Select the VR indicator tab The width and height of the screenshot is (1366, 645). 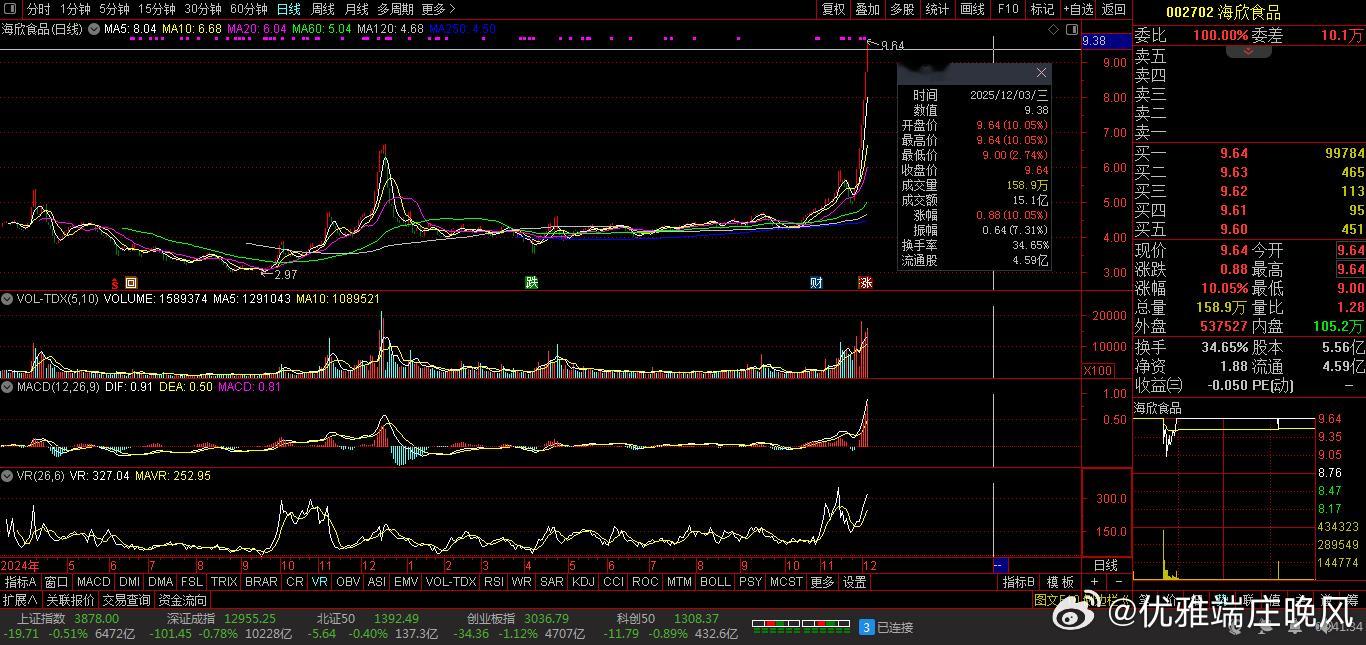pyautogui.click(x=319, y=582)
